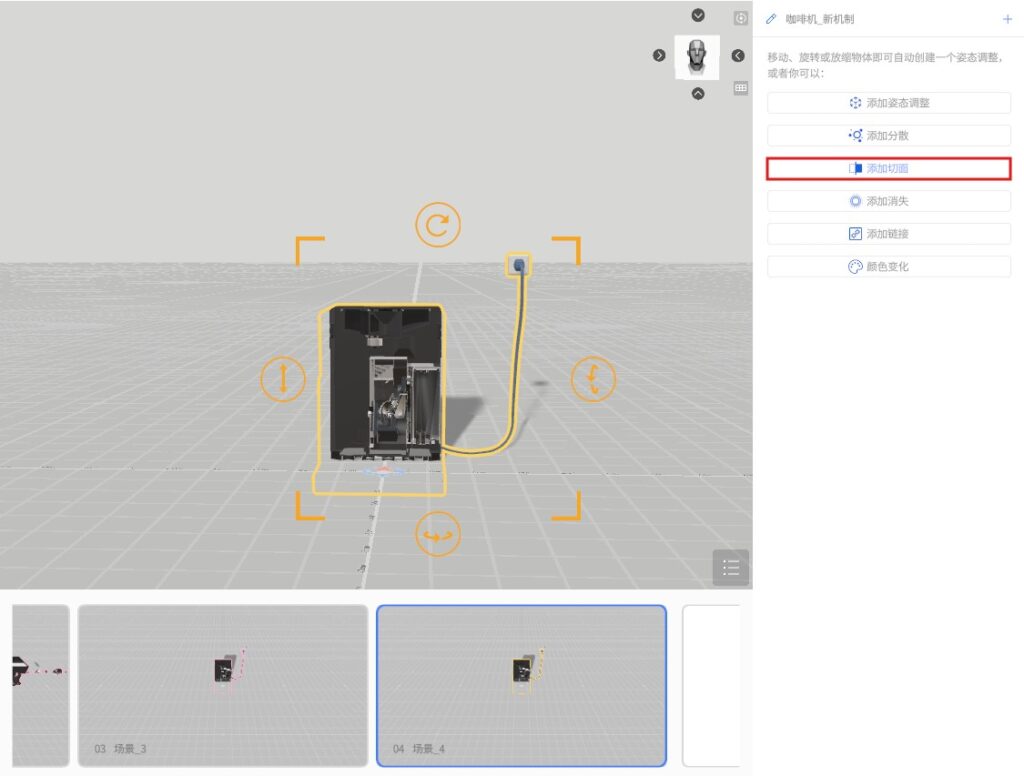
Task: Click the highlighted 添加切面 button
Action: coord(889,169)
